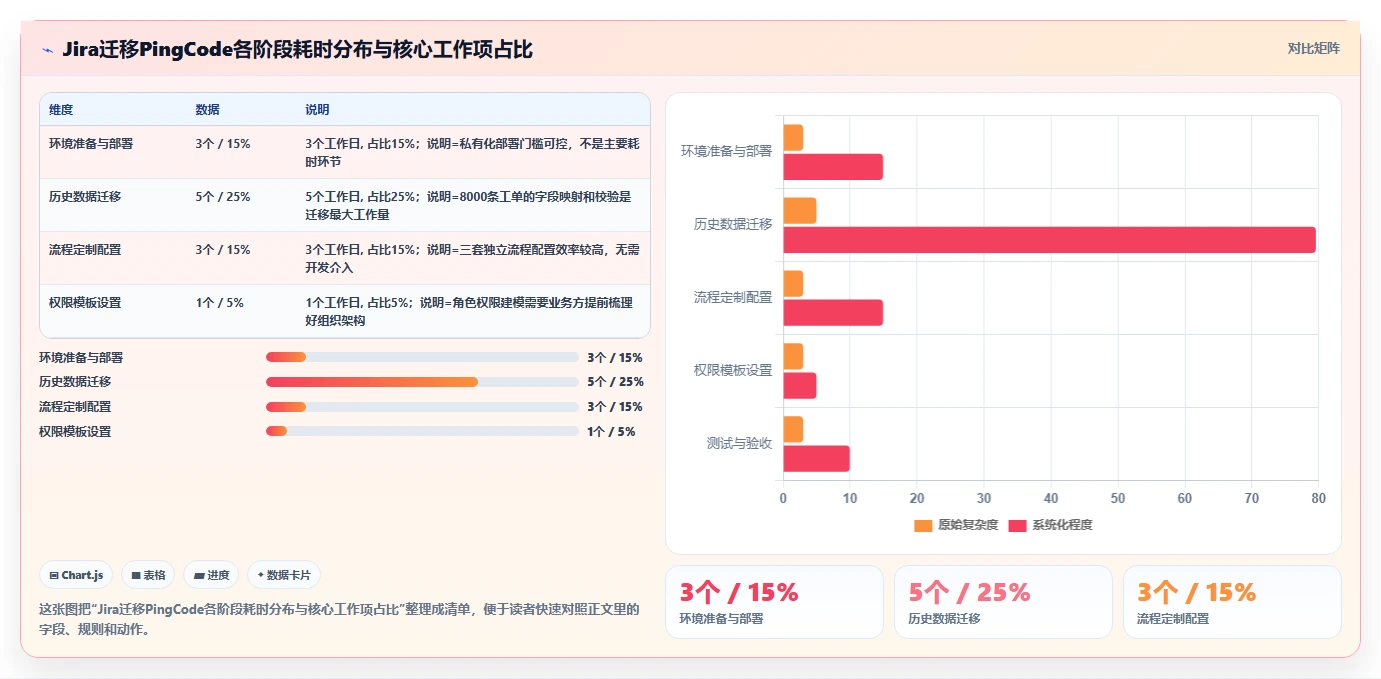Click the red 环境准备与部署 chart bar
This screenshot has height=679, width=1381.
coord(833,167)
